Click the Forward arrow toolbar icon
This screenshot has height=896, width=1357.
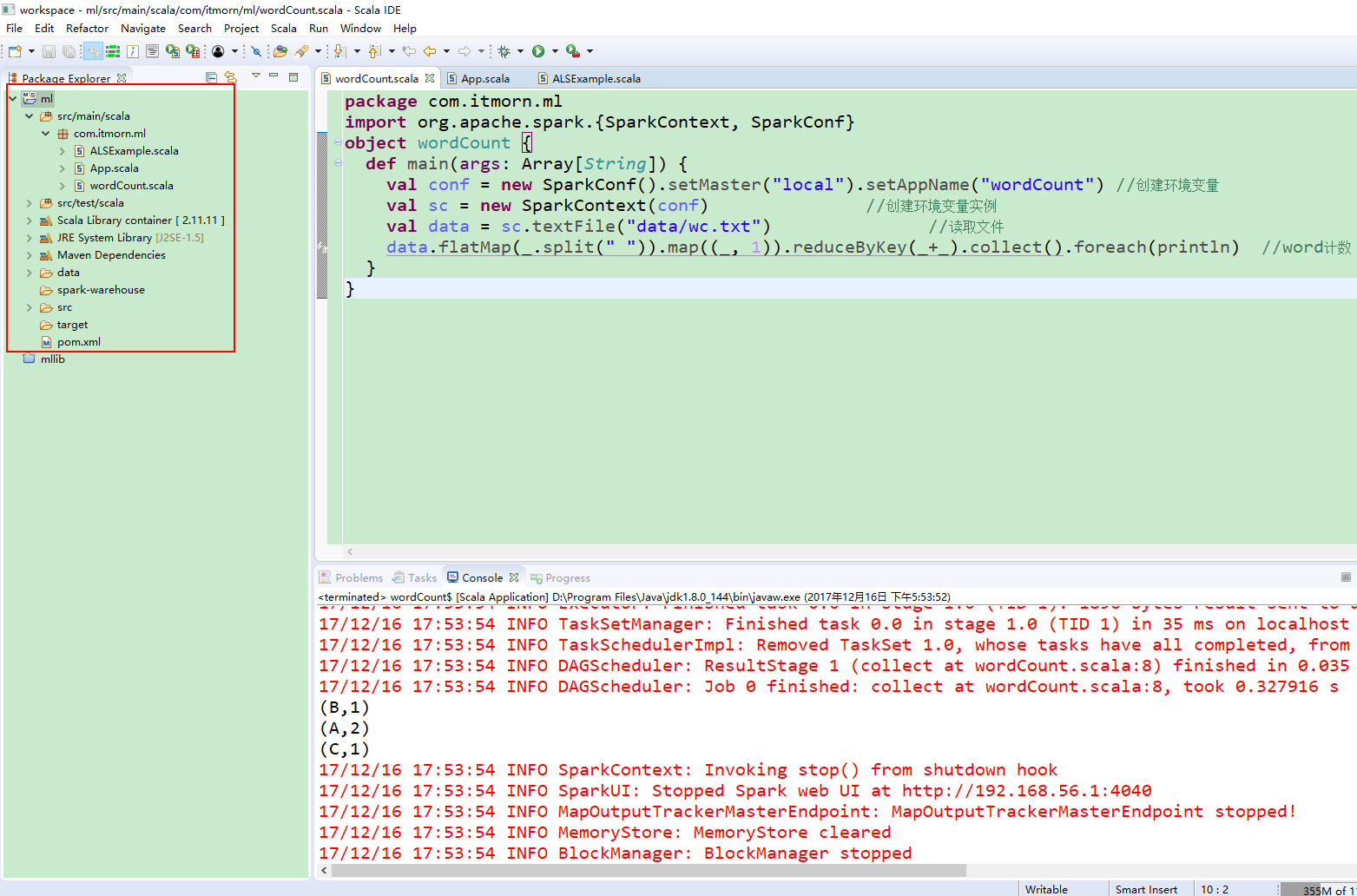pyautogui.click(x=464, y=51)
